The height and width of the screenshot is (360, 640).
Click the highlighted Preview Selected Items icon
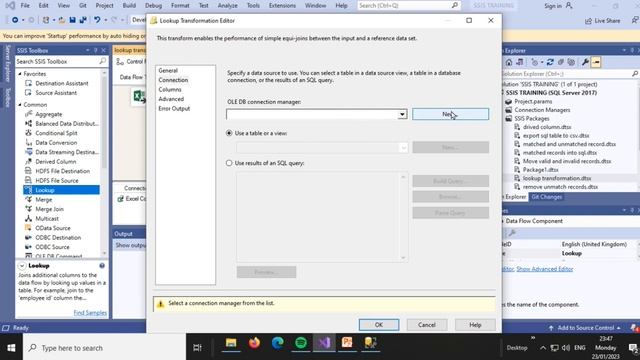coord(596,62)
